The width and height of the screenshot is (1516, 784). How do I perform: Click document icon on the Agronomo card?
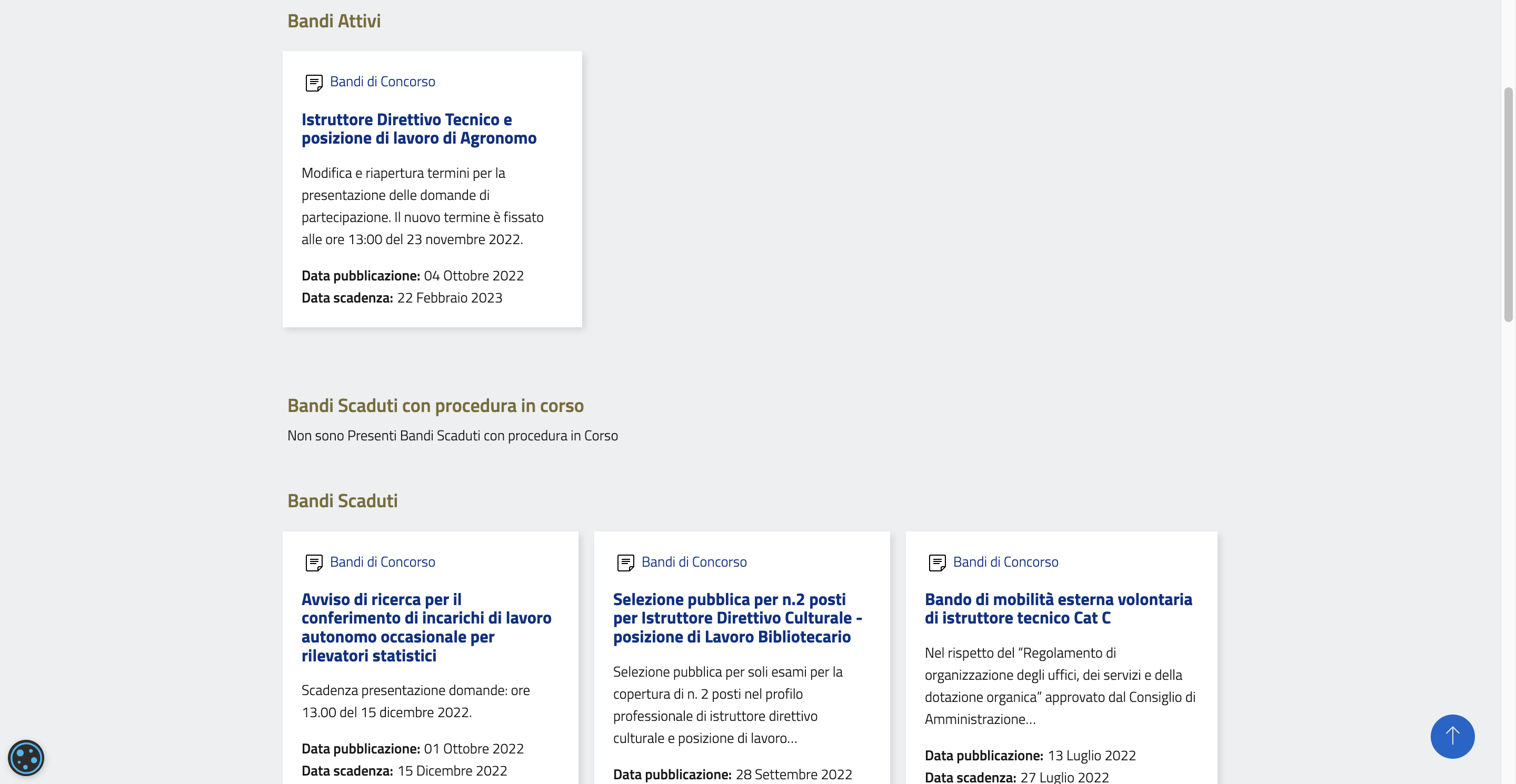tap(314, 83)
